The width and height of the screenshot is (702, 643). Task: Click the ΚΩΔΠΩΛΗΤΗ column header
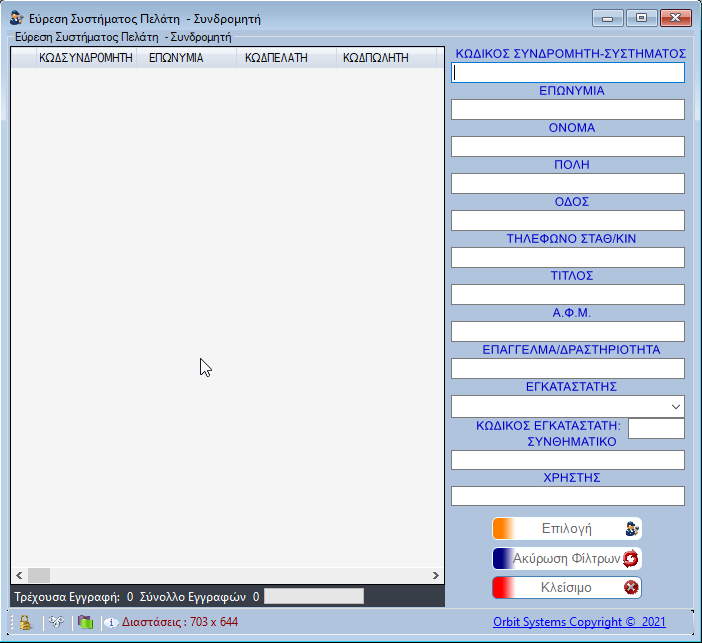click(x=376, y=58)
